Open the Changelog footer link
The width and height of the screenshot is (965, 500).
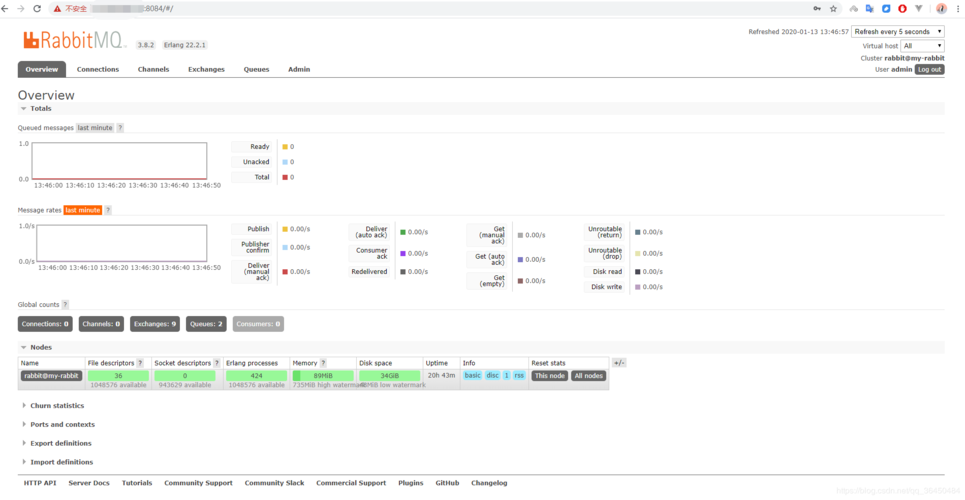[x=489, y=483]
